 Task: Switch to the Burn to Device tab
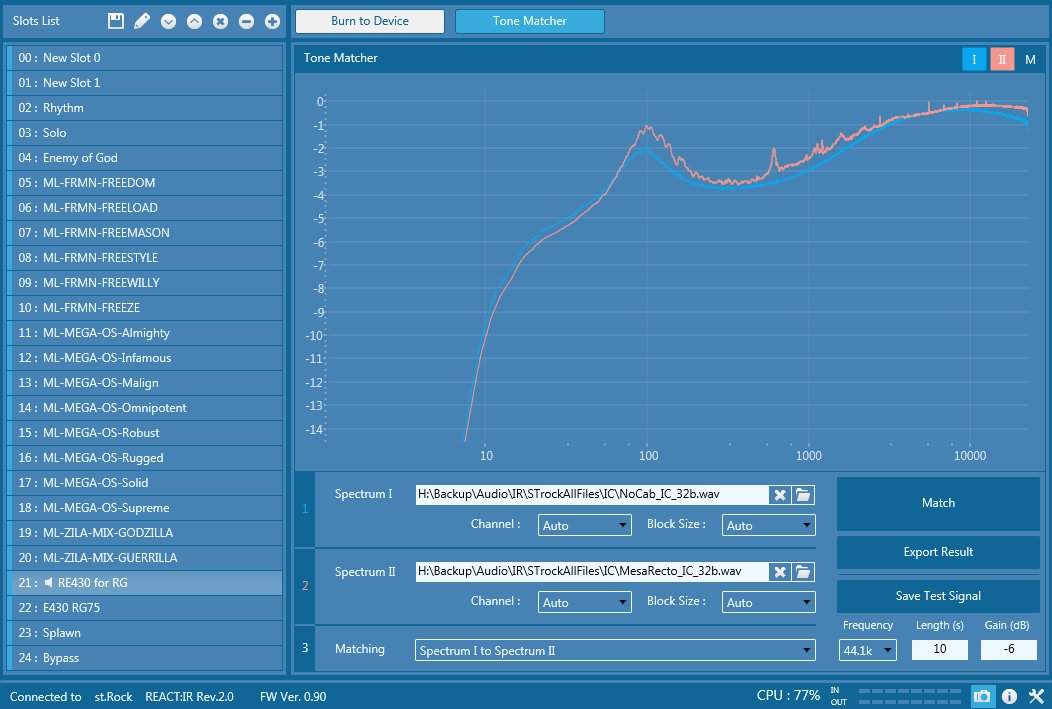click(x=370, y=21)
